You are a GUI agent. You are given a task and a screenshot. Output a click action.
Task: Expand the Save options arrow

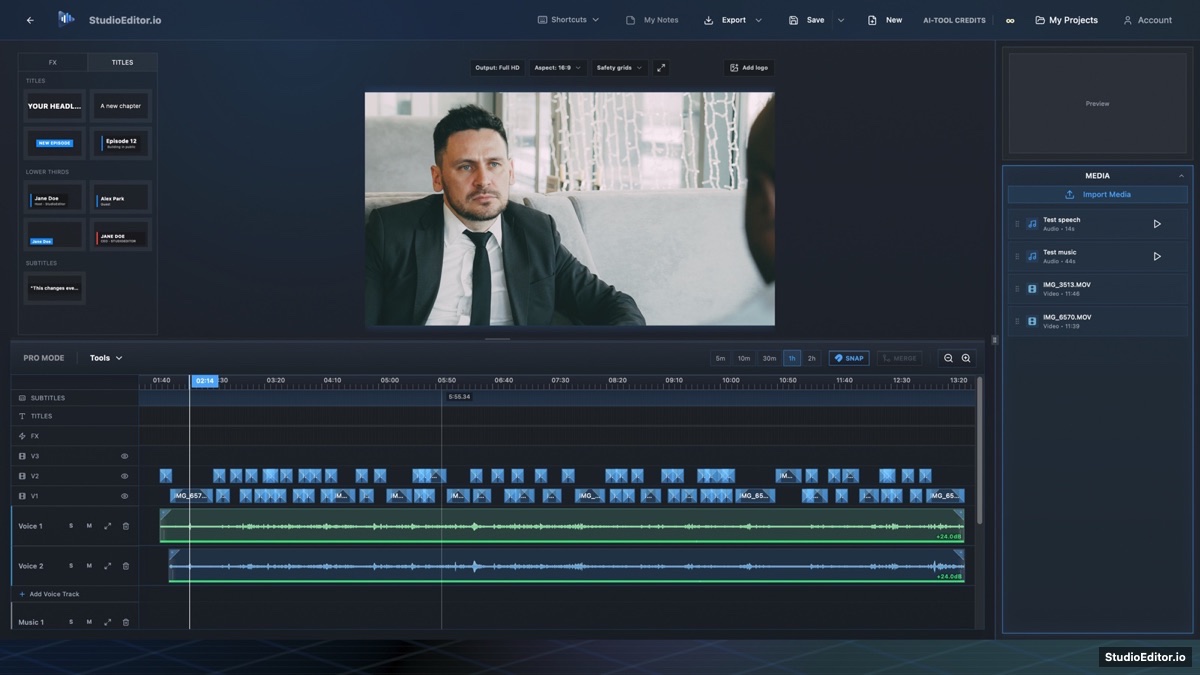841,20
